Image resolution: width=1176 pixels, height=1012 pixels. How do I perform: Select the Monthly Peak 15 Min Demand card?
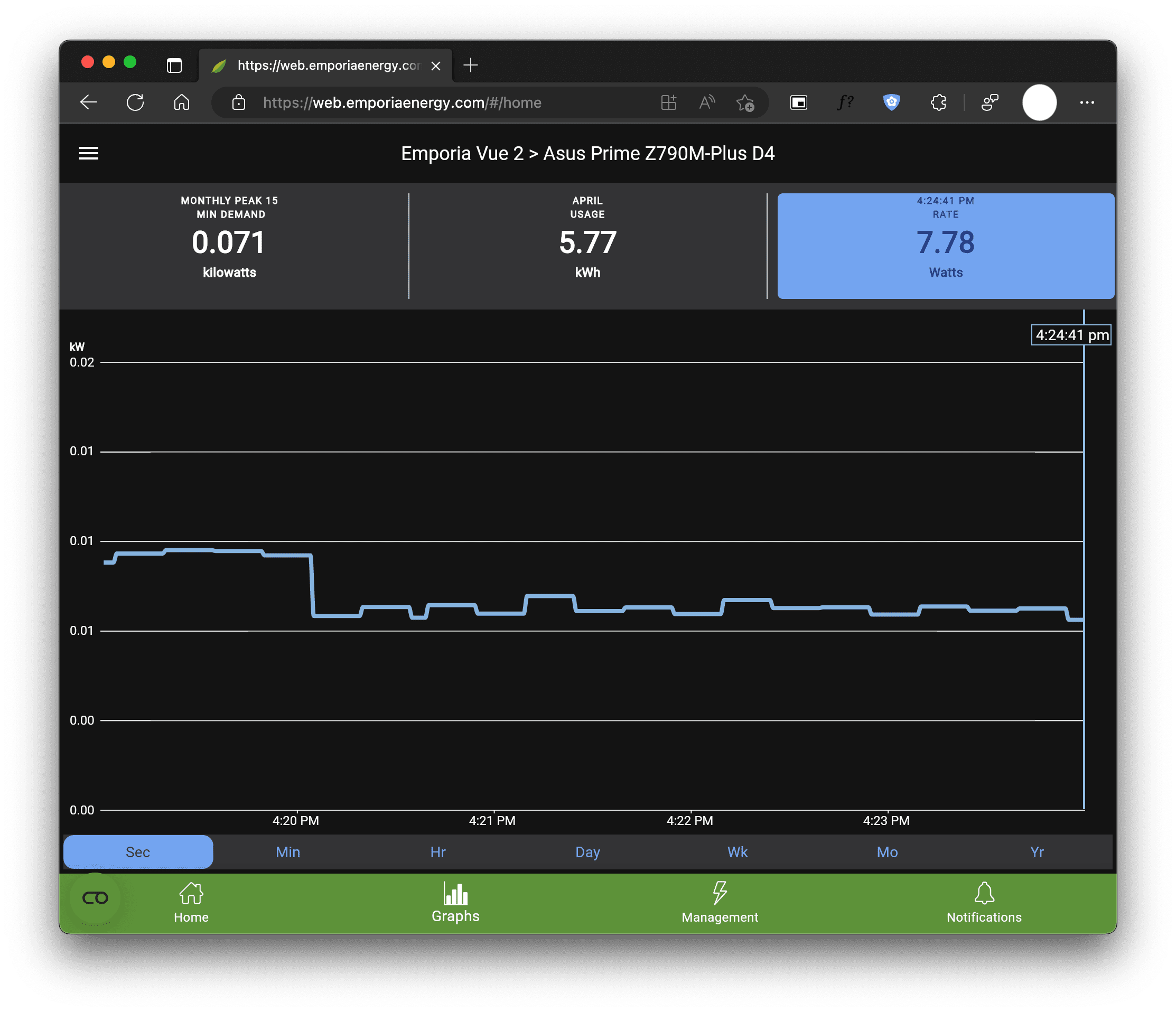[229, 246]
